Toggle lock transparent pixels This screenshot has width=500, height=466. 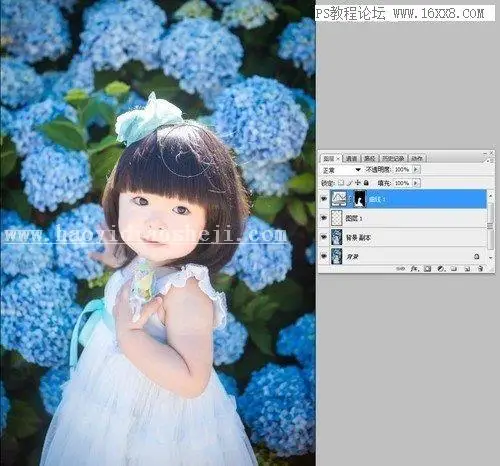341,183
